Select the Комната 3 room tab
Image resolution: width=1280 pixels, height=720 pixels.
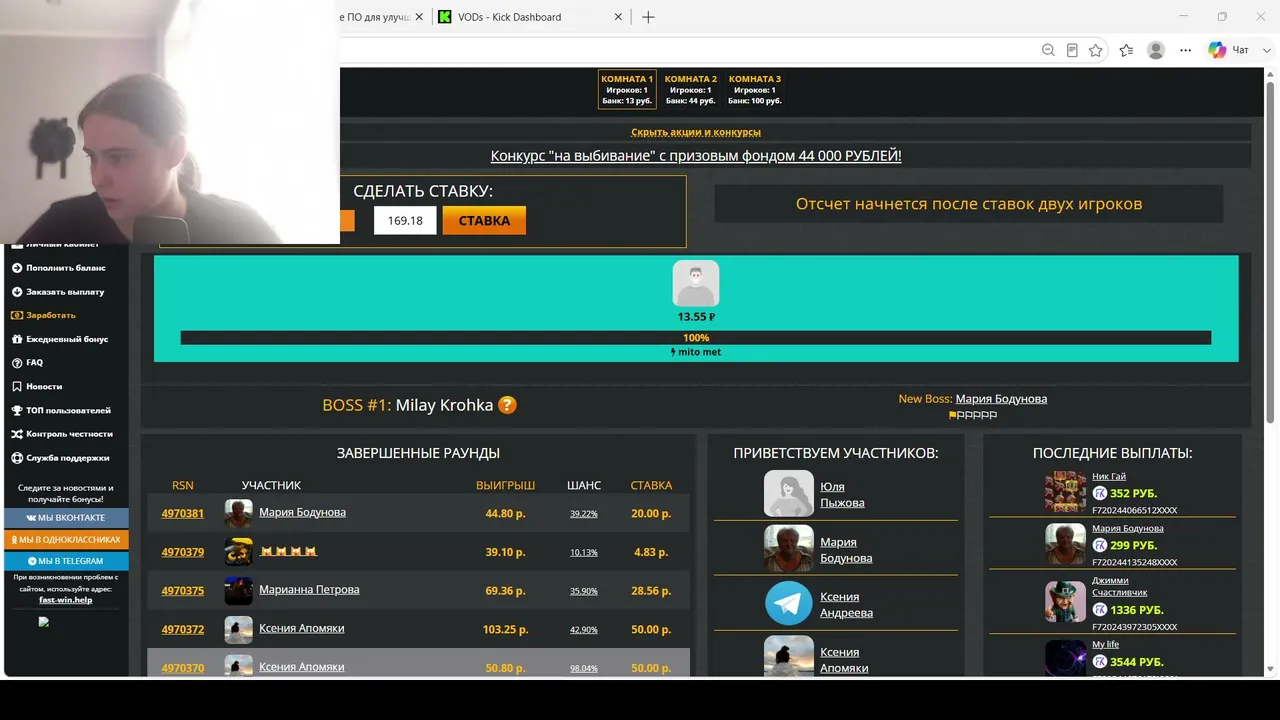[755, 89]
